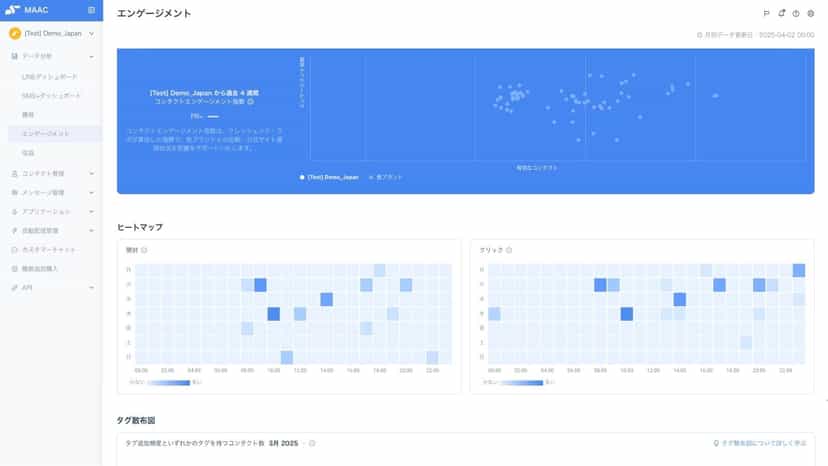Click the dark cell near 10:00 in opens heatmap fourth row
Viewport: 828px width, 466px height.
[x=274, y=314]
